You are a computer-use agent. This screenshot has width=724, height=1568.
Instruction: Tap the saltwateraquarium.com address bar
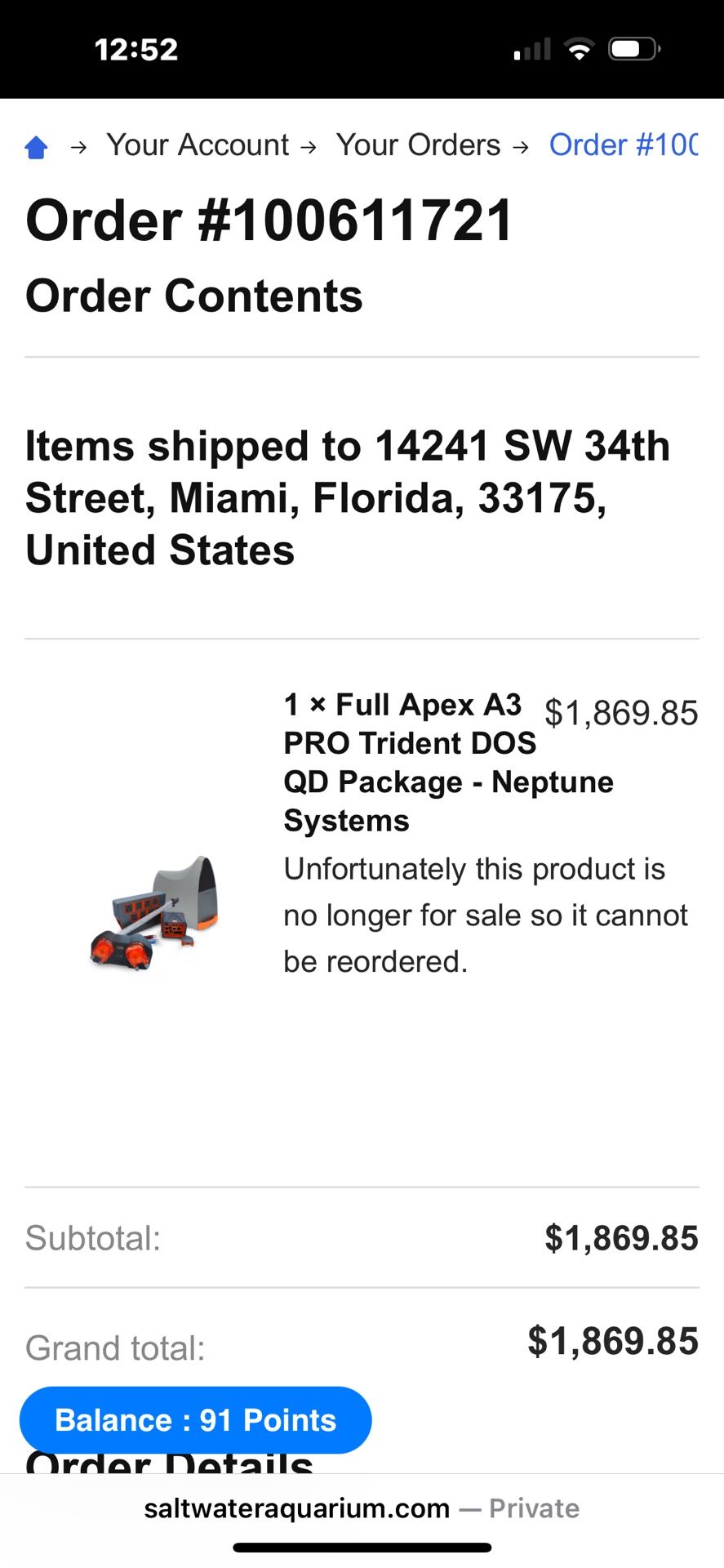coord(362,1508)
